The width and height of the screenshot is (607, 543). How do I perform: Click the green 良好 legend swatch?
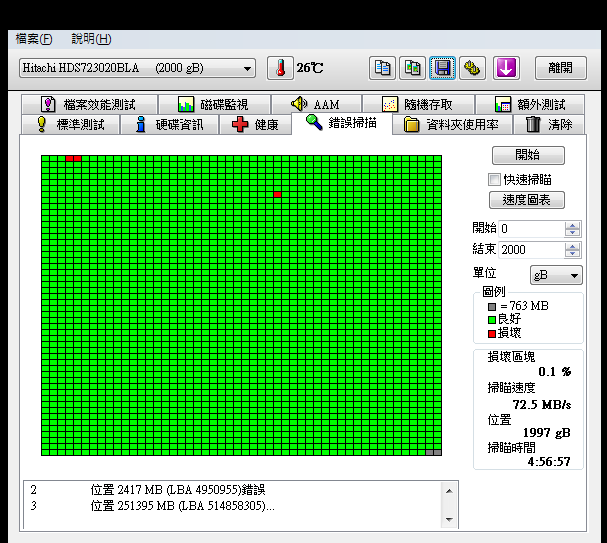[492, 320]
